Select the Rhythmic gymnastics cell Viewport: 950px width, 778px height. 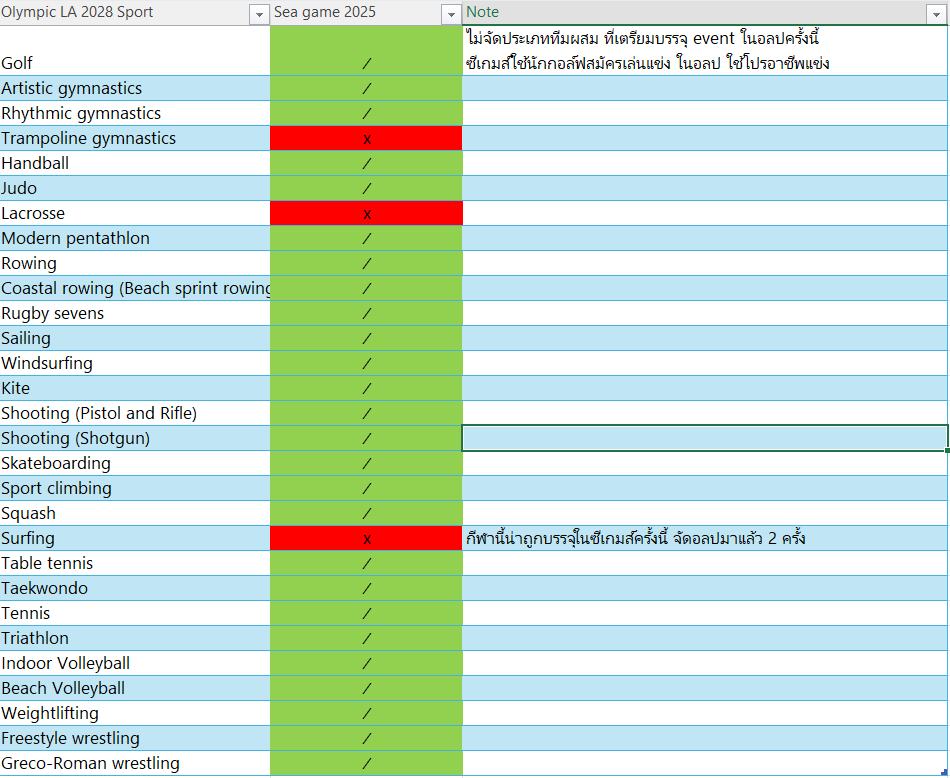coord(135,113)
